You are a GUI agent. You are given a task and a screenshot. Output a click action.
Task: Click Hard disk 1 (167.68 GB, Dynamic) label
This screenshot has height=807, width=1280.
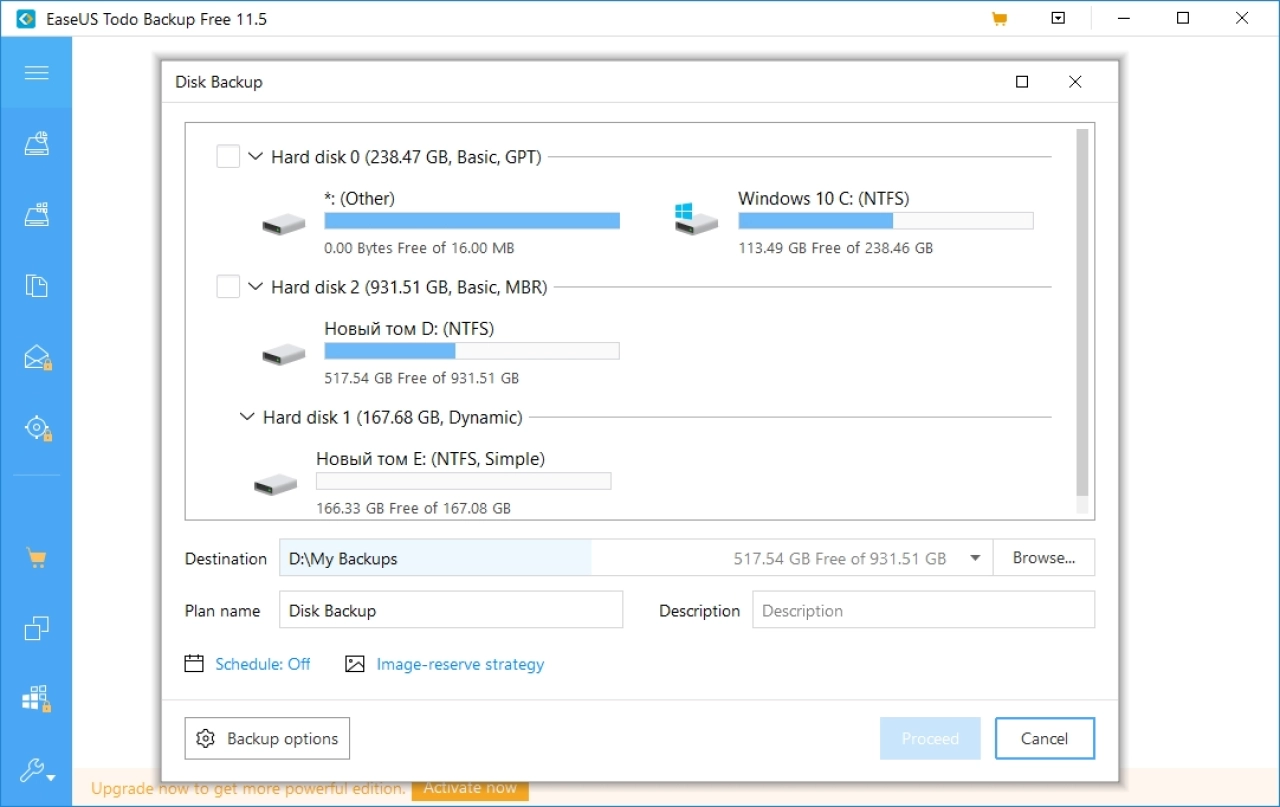(393, 417)
